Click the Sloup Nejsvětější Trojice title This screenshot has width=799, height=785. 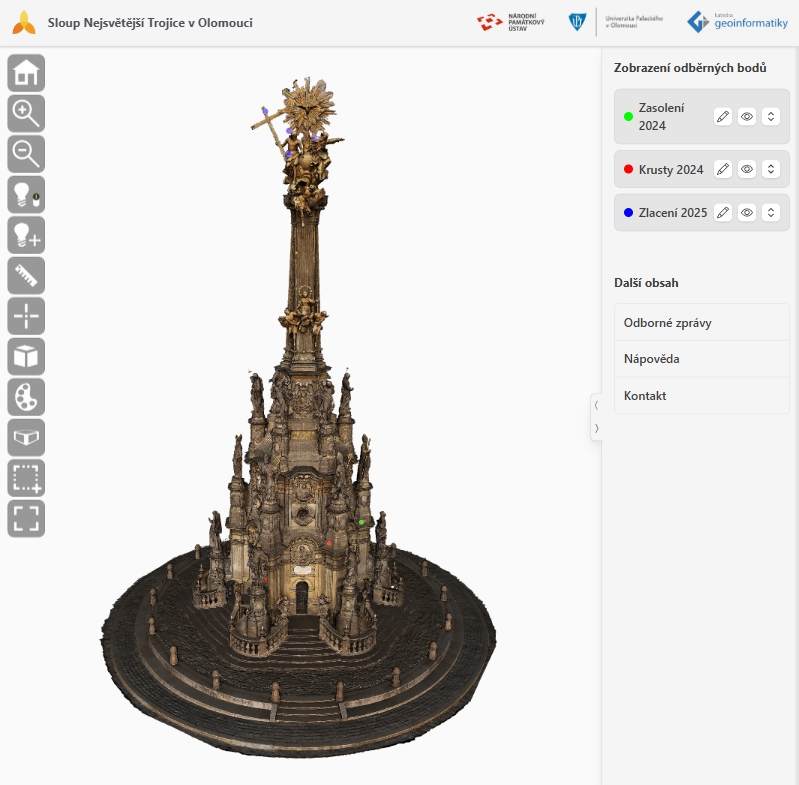150,23
